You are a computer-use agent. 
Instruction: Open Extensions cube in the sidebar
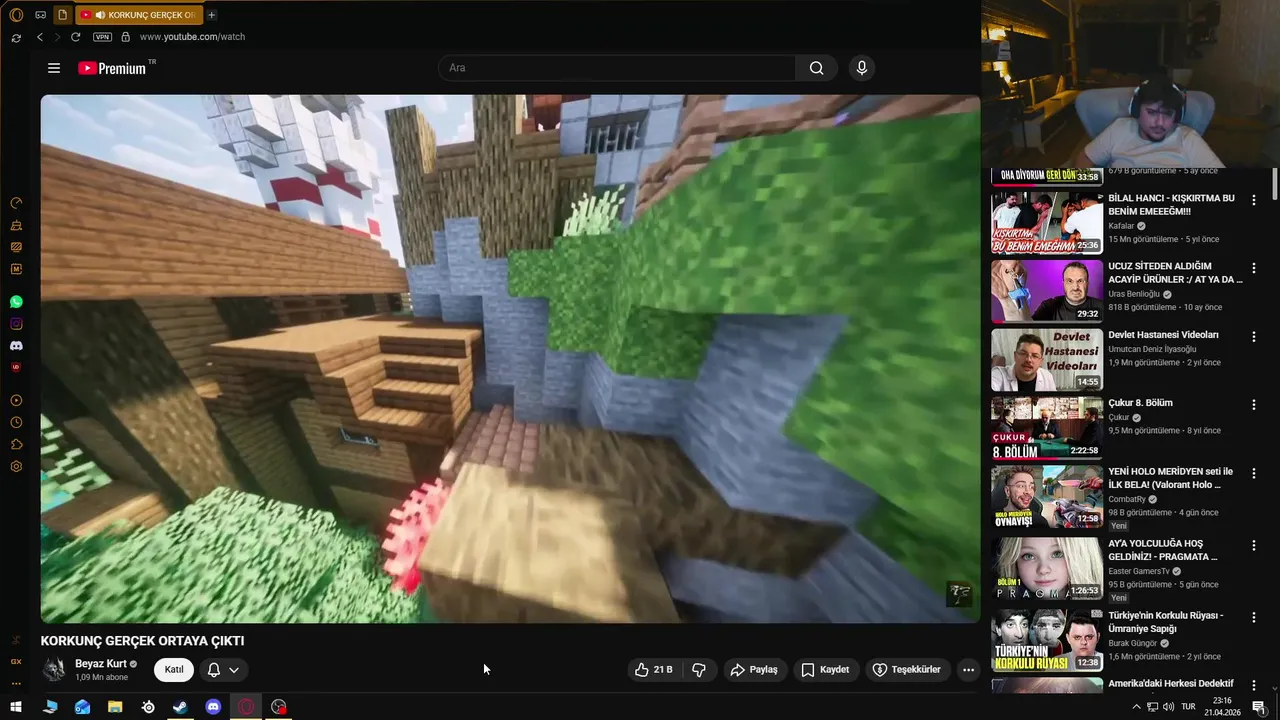(16, 444)
